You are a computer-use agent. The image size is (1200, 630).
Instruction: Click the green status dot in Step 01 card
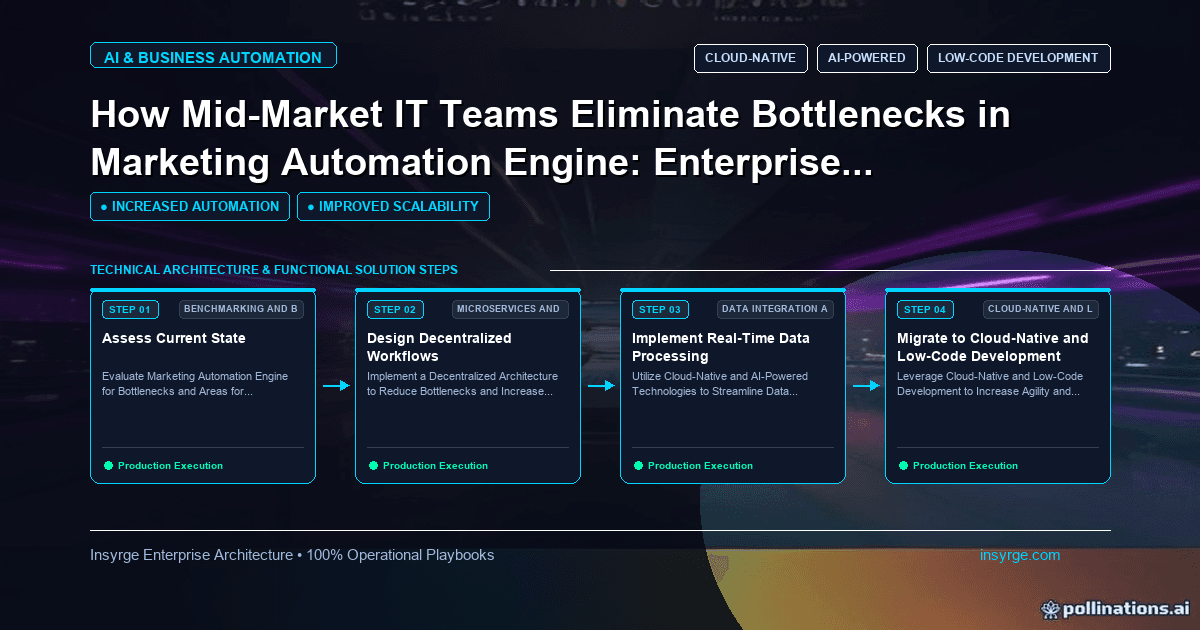click(108, 465)
